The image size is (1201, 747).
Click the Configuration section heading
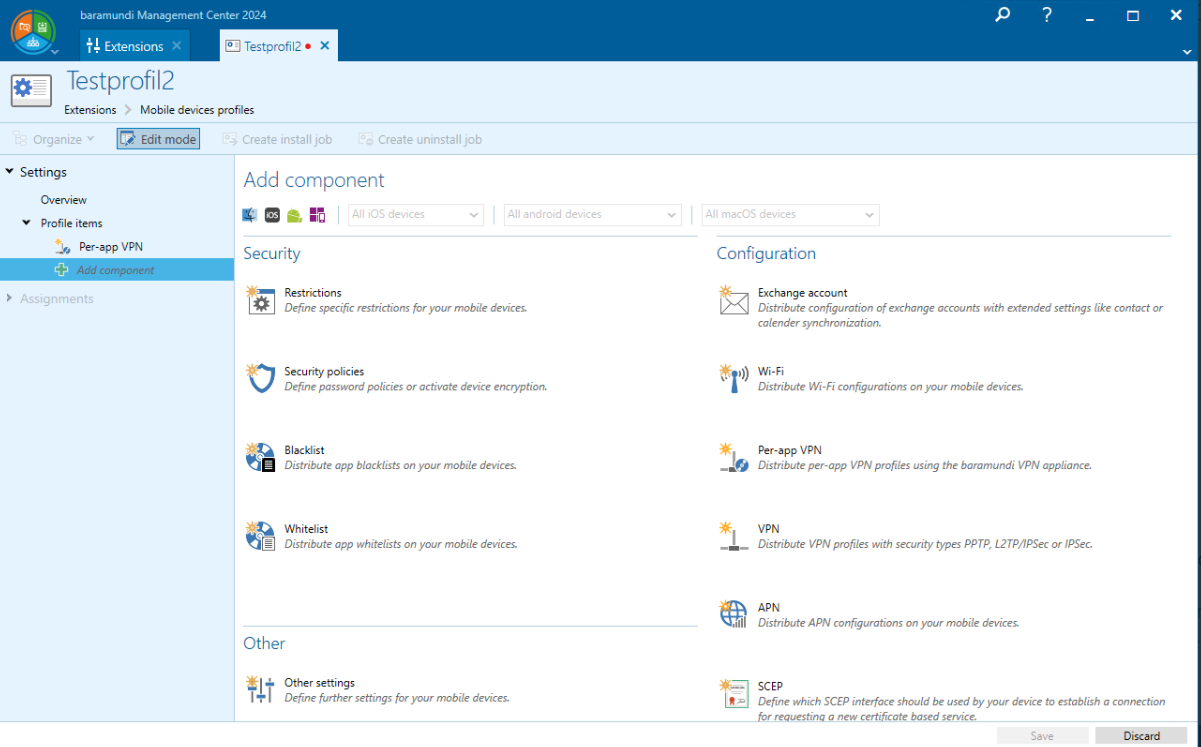(x=766, y=254)
